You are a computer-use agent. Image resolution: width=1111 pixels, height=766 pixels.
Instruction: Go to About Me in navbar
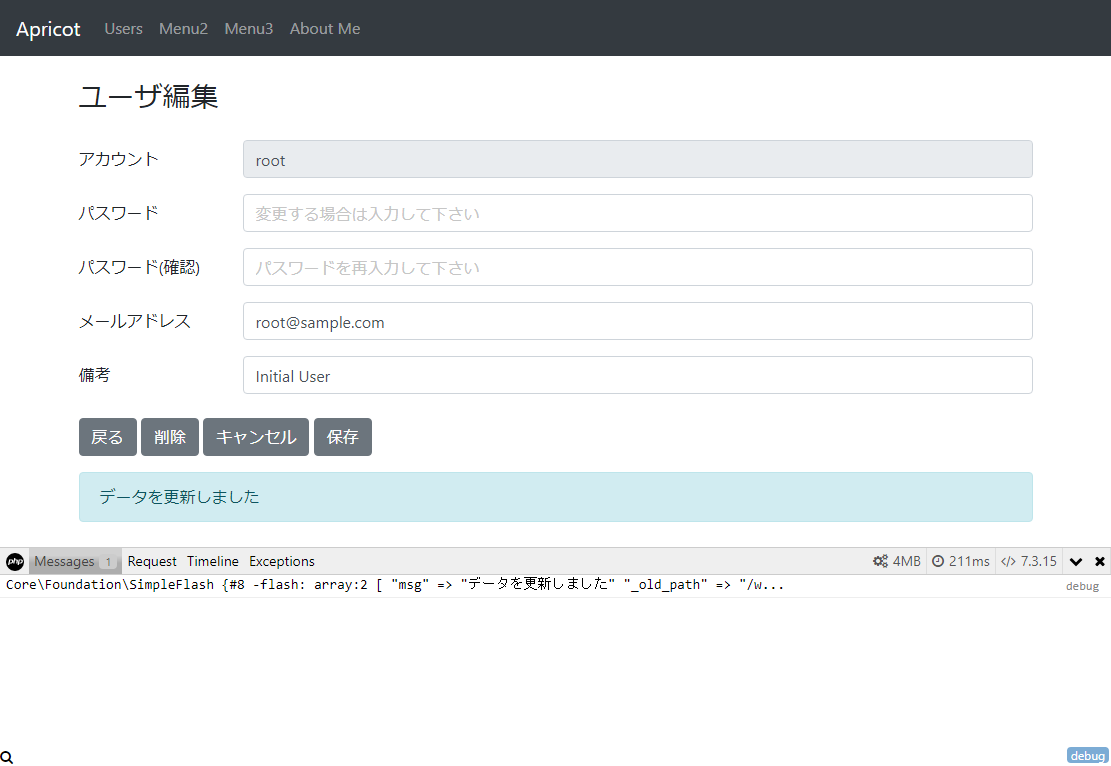[x=325, y=29]
